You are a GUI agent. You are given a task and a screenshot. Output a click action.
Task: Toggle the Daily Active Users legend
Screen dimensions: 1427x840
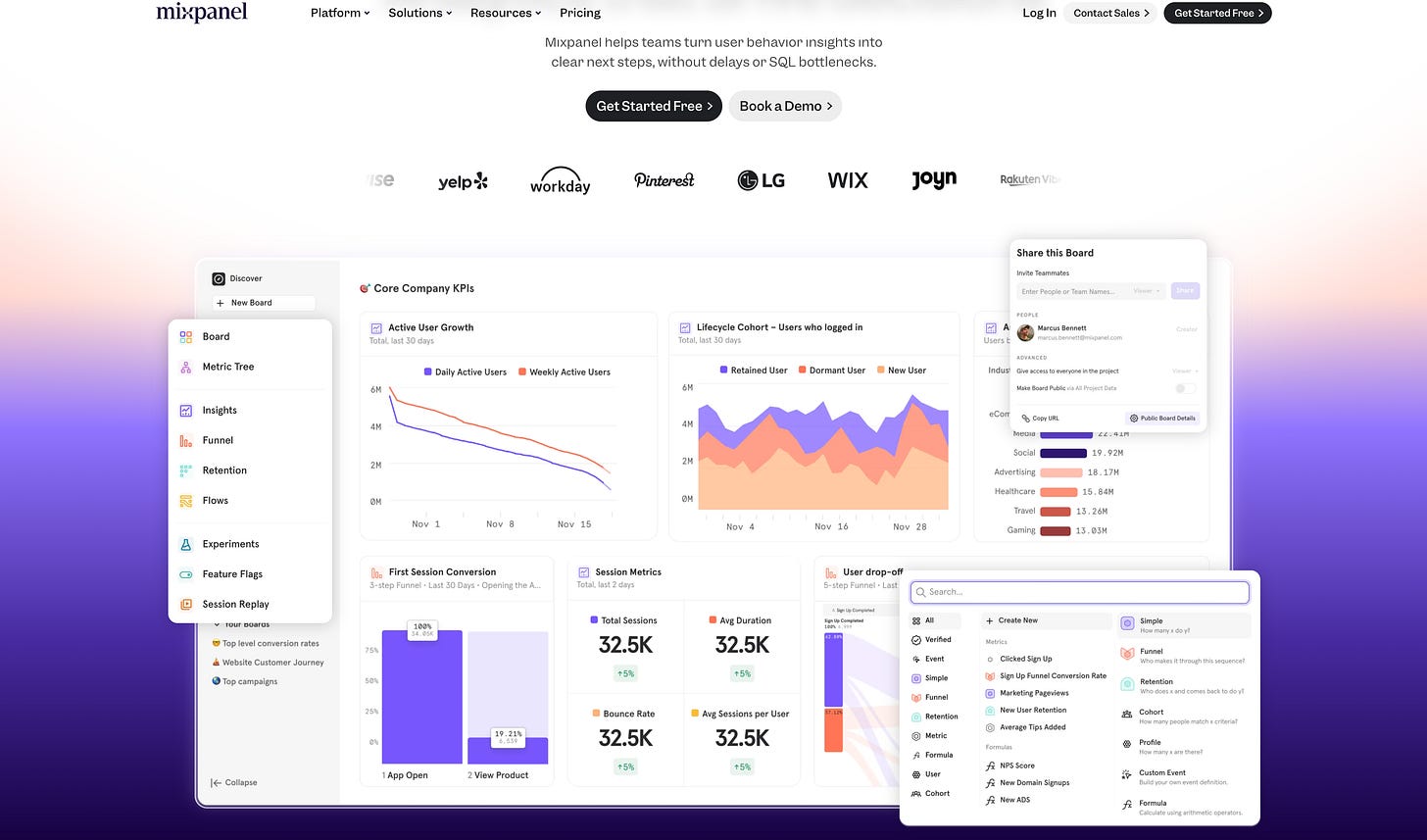click(x=466, y=372)
